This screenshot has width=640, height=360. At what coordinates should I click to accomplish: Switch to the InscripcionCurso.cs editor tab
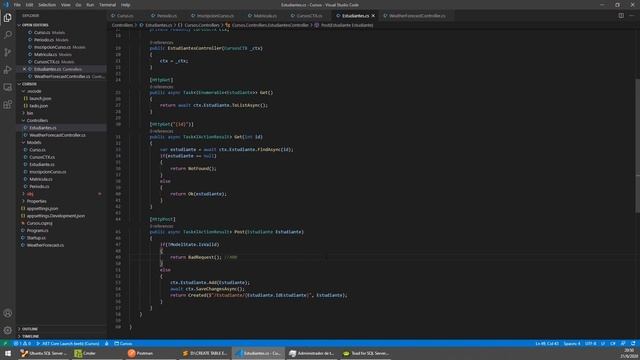click(216, 16)
